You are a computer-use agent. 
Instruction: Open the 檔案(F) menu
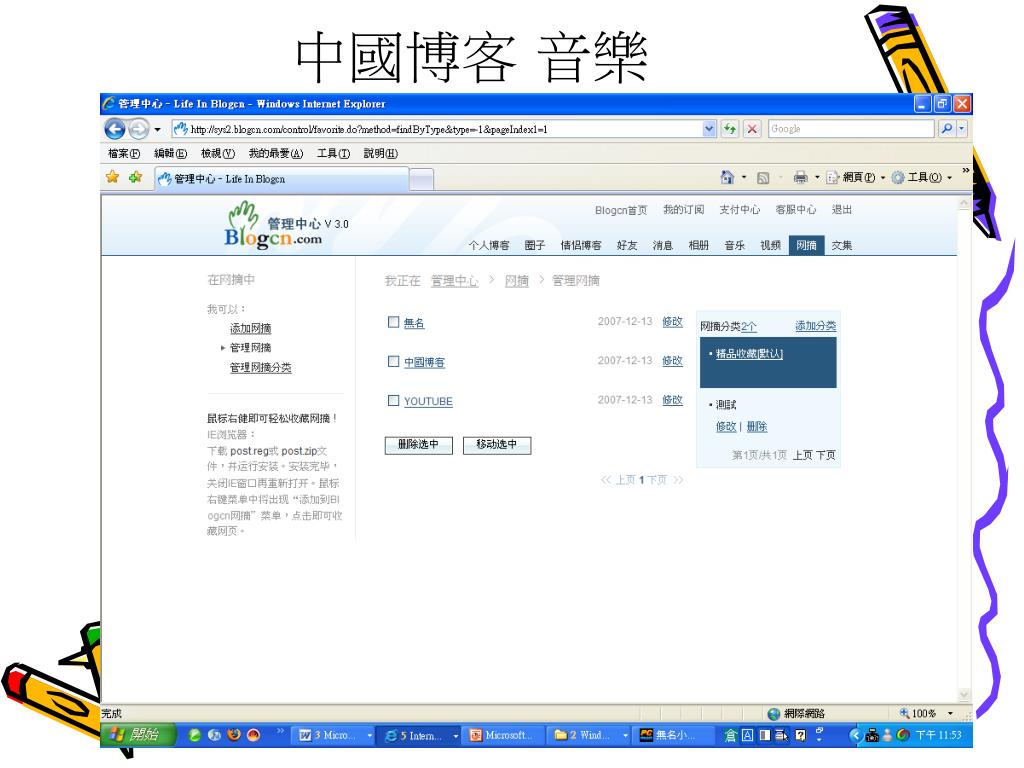coord(124,153)
